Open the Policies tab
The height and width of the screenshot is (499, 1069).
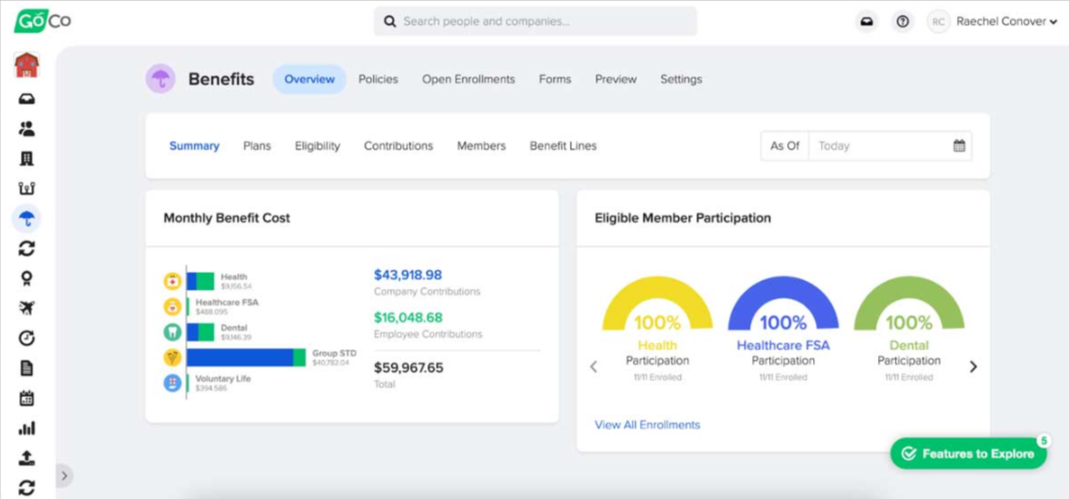tap(378, 79)
